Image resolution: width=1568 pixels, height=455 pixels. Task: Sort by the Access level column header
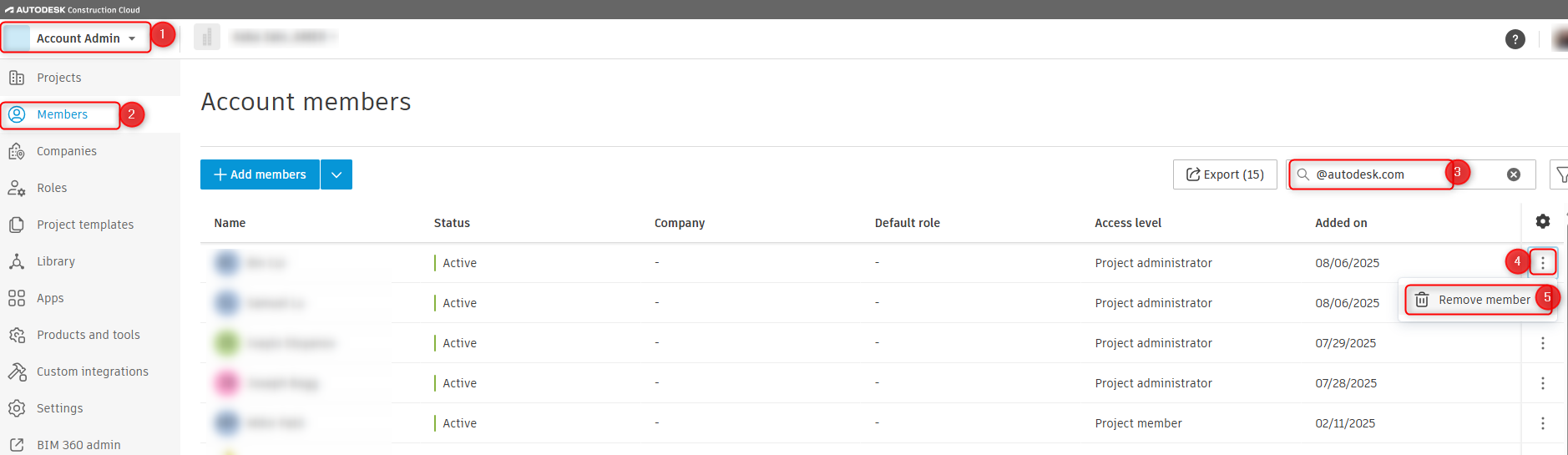tap(1128, 223)
